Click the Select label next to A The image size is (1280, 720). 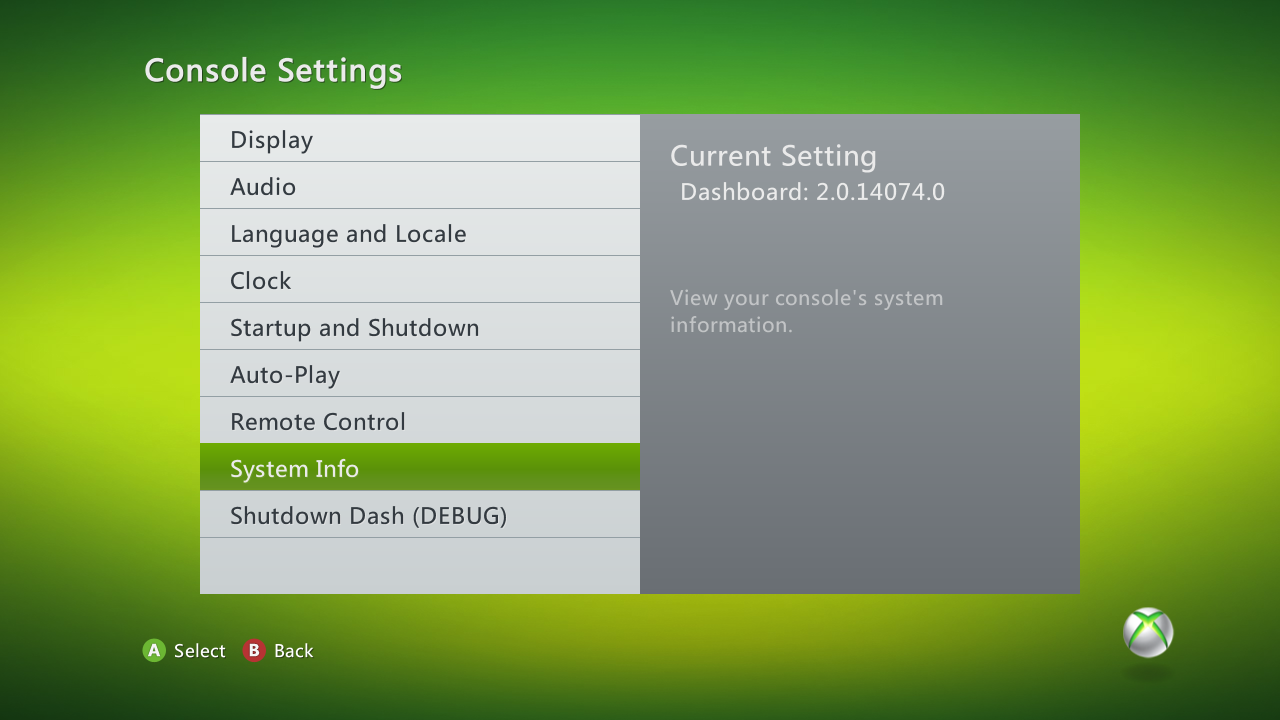click(x=200, y=651)
